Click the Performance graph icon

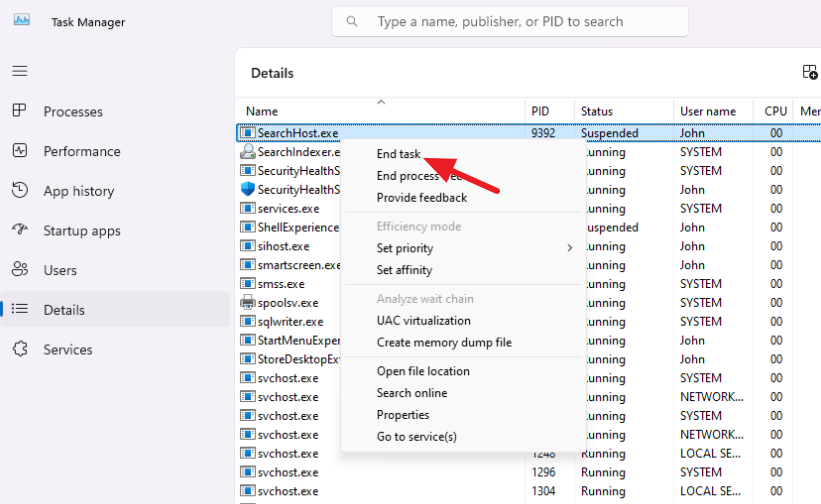pyautogui.click(x=19, y=151)
